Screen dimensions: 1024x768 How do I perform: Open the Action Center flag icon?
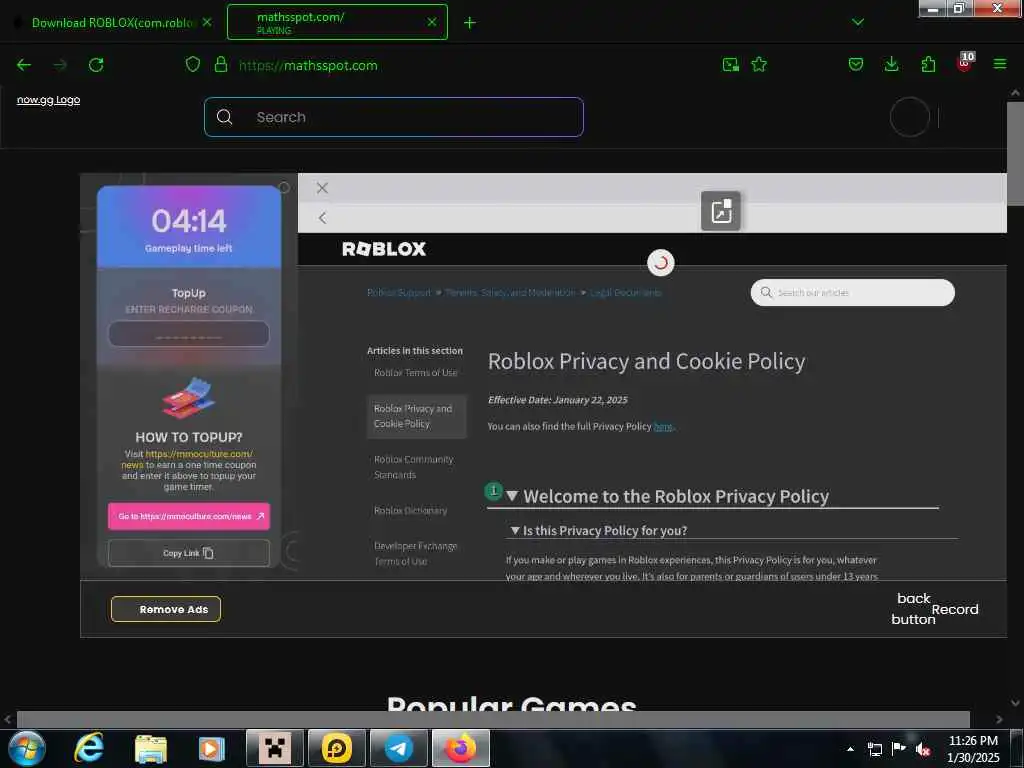pyautogui.click(x=899, y=749)
